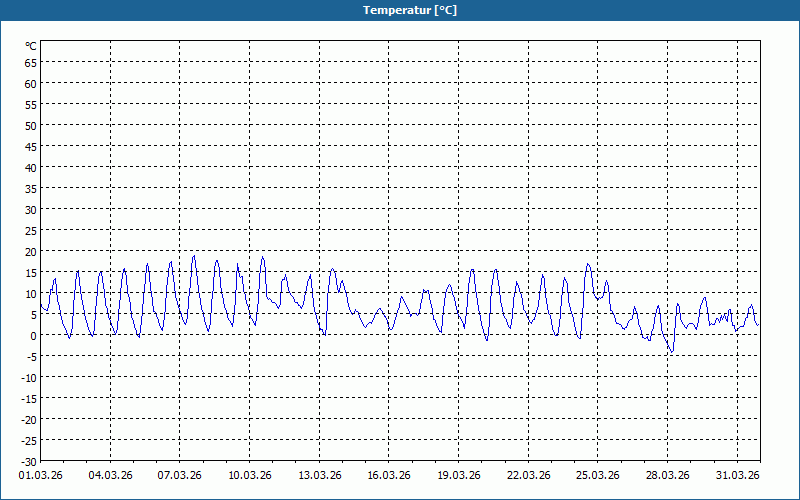This screenshot has height=500, width=800.
Task: Click the °C unit label above y-axis
Action: pyautogui.click(x=31, y=46)
